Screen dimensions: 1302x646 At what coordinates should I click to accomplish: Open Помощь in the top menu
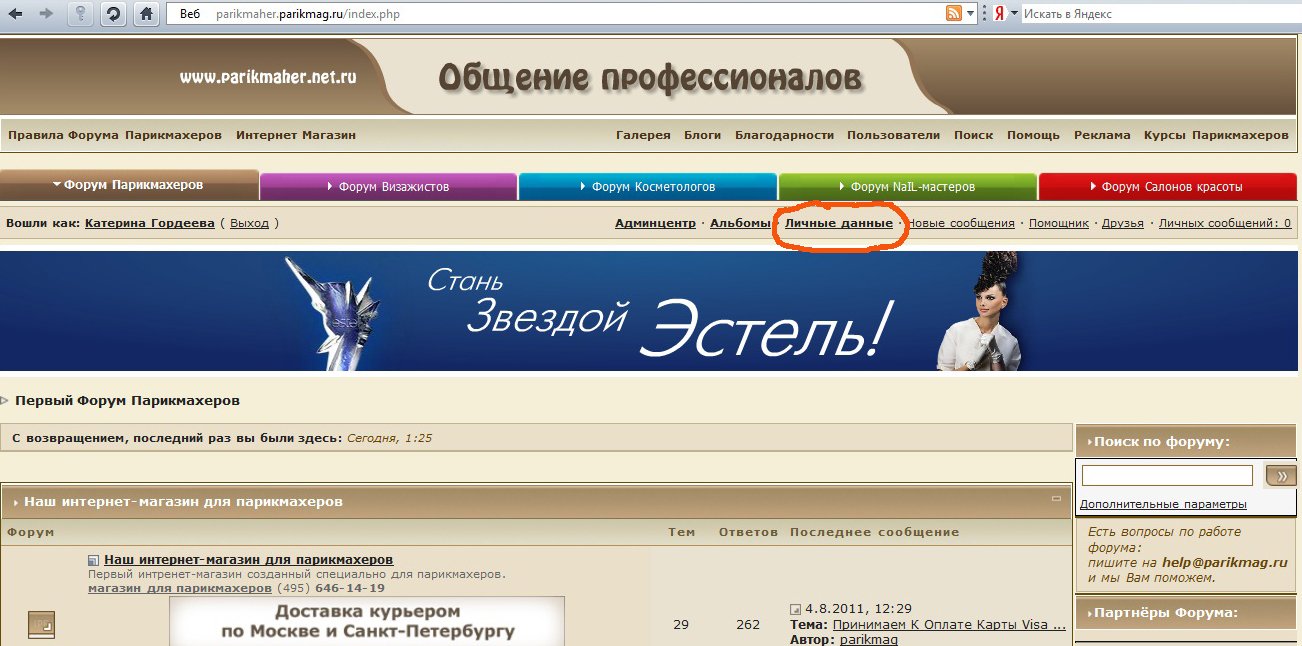[1033, 135]
